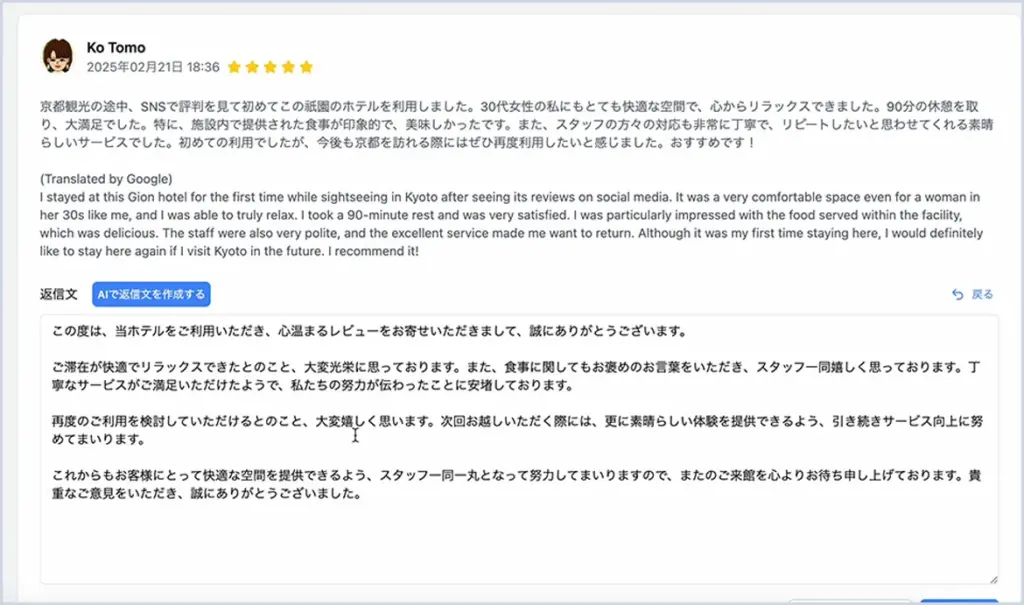The image size is (1024, 605).
Task: Click the fourth rating star
Action: (288, 67)
